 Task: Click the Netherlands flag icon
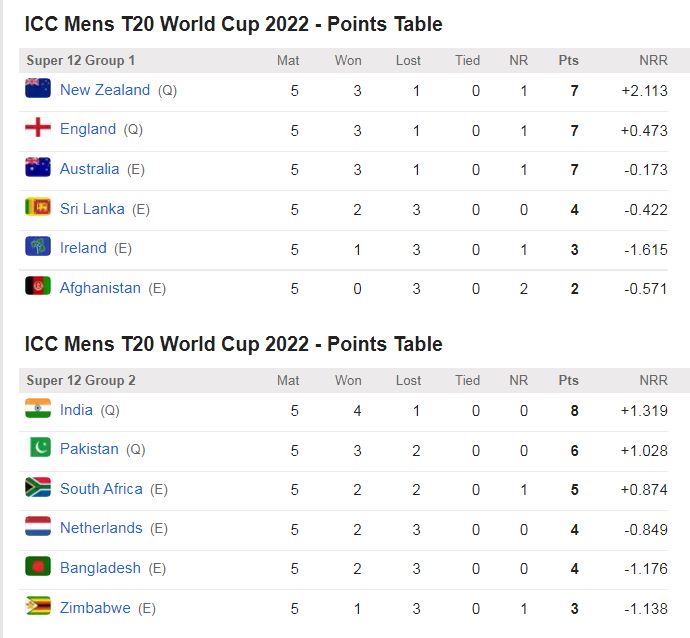(x=38, y=527)
